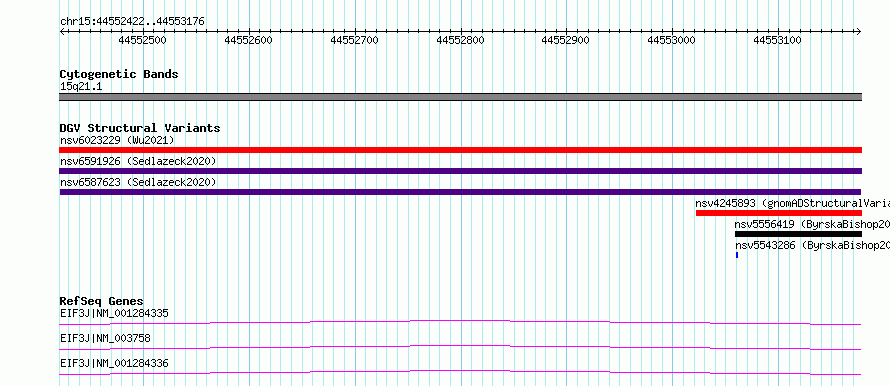Click the left arrowhead of the ruler
The height and width of the screenshot is (386, 890).
(62, 31)
